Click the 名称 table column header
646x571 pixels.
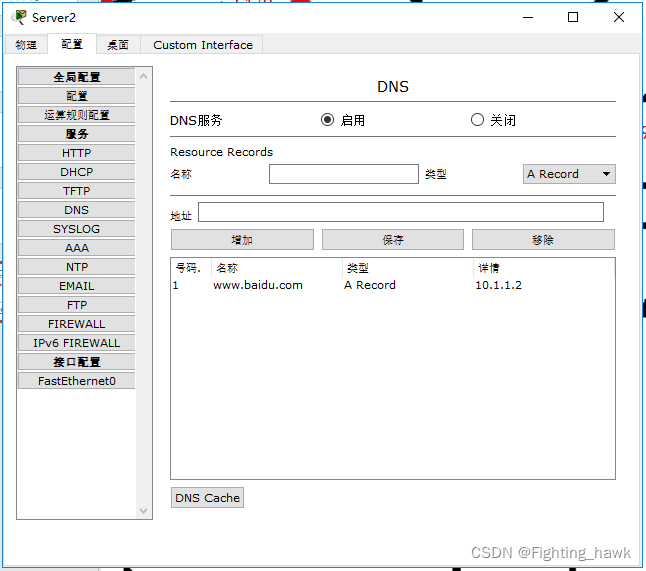[x=276, y=268]
